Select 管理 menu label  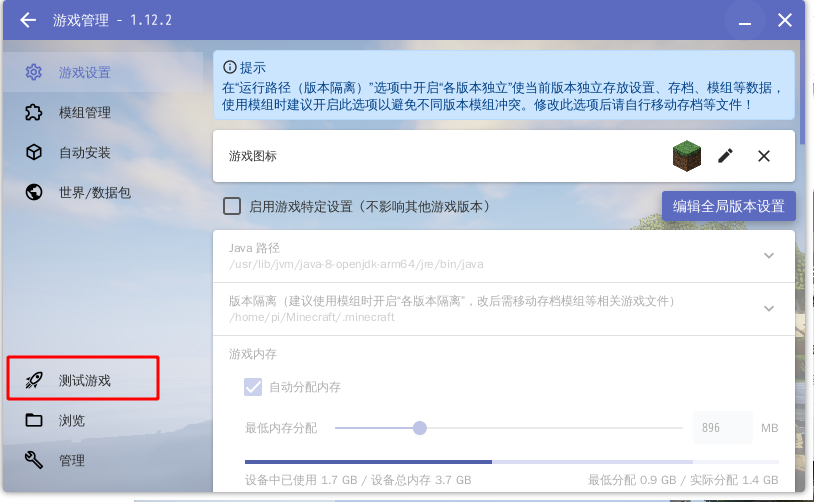coord(72,460)
